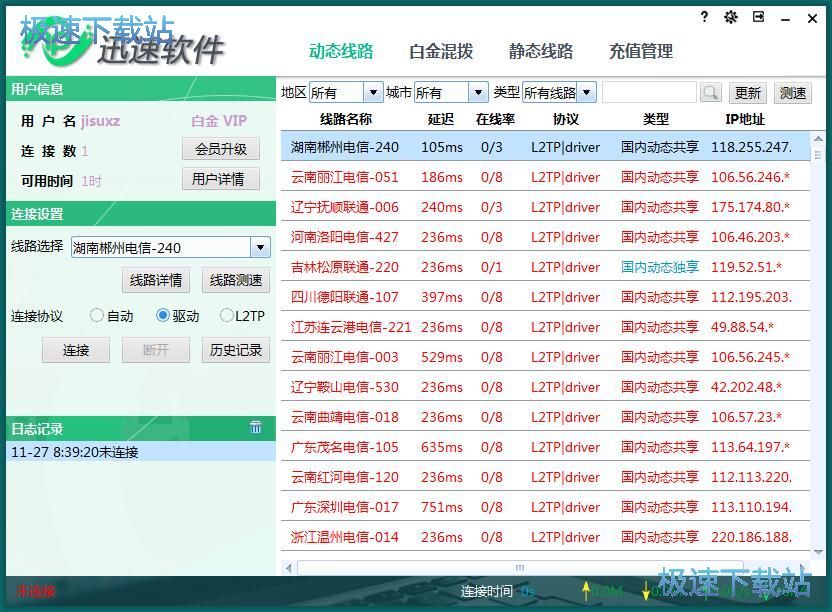The image size is (832, 612).
Task: Click the search magnifier in the filter bar
Action: pos(710,91)
